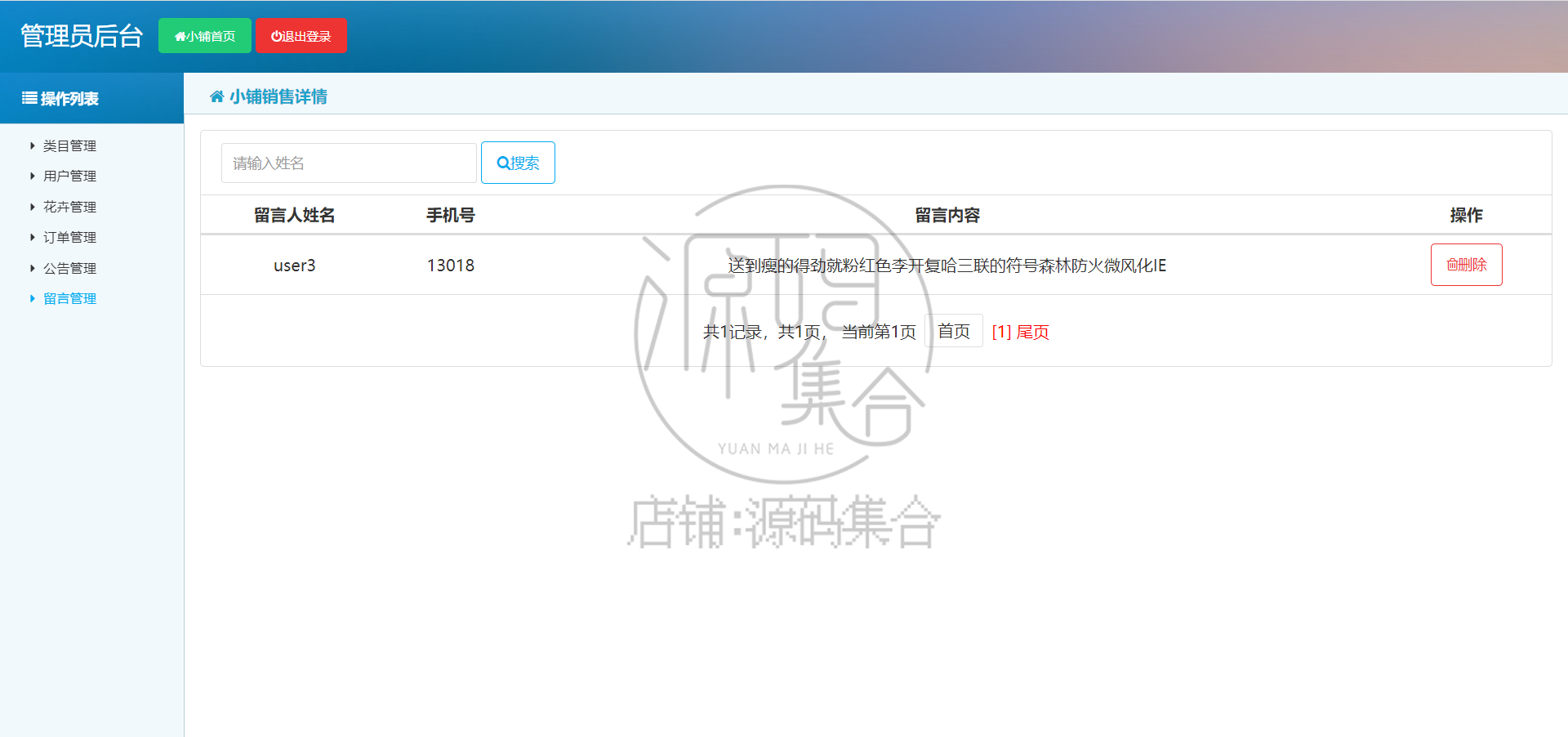Expand the arrow next to 订单管理
This screenshot has height=737, width=1568.
point(33,237)
